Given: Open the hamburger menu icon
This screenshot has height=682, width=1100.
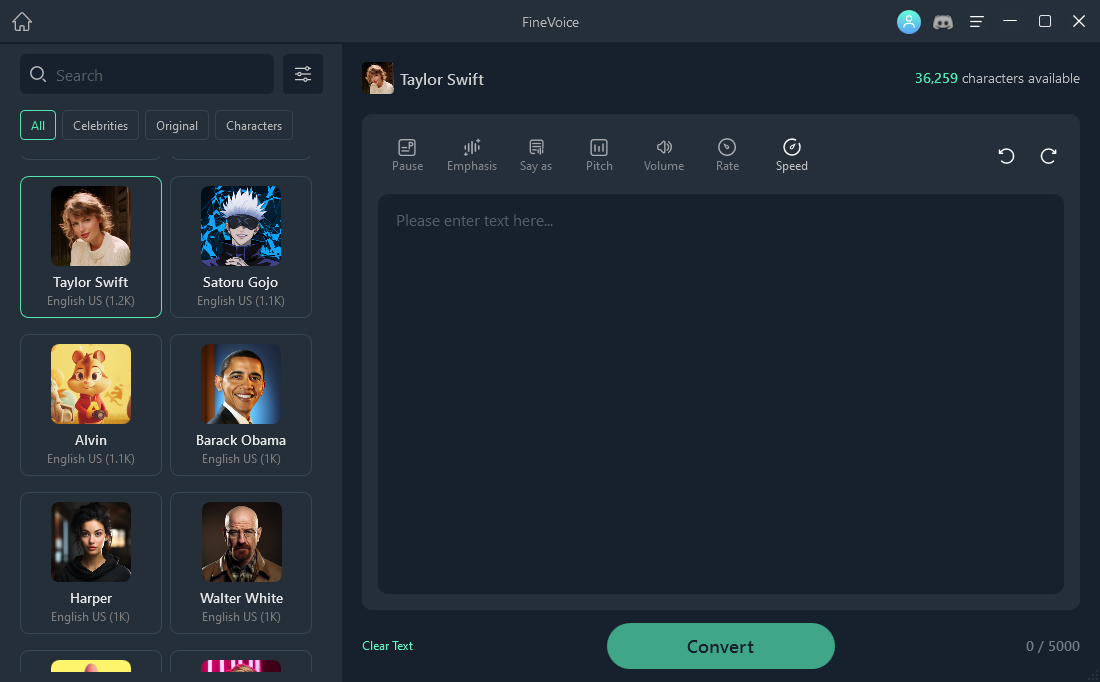Looking at the screenshot, I should coord(977,22).
